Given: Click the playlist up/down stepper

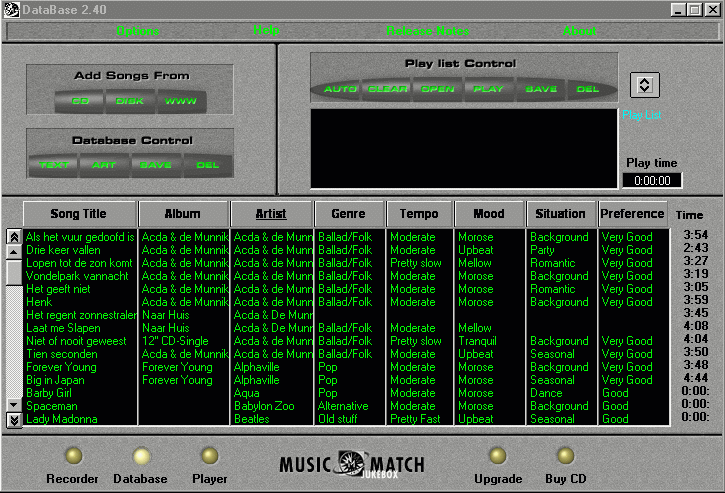Looking at the screenshot, I should click(x=645, y=85).
